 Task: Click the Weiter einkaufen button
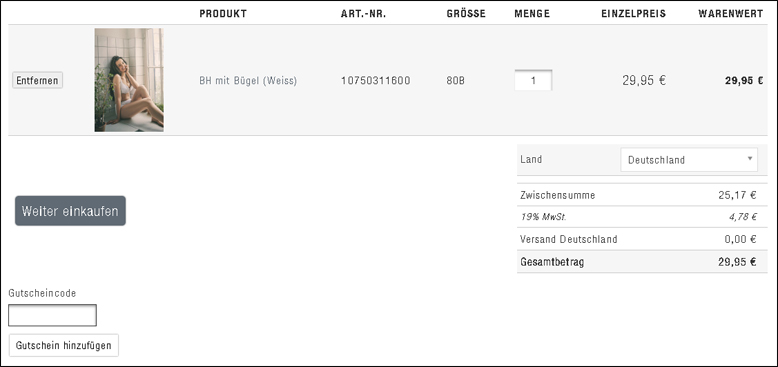pyautogui.click(x=70, y=211)
